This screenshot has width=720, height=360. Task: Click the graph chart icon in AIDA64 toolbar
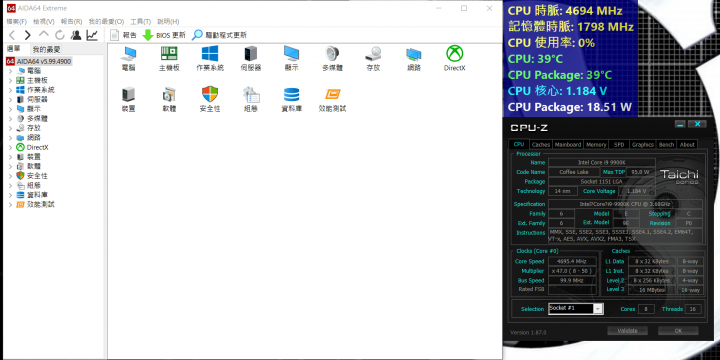[x=92, y=35]
